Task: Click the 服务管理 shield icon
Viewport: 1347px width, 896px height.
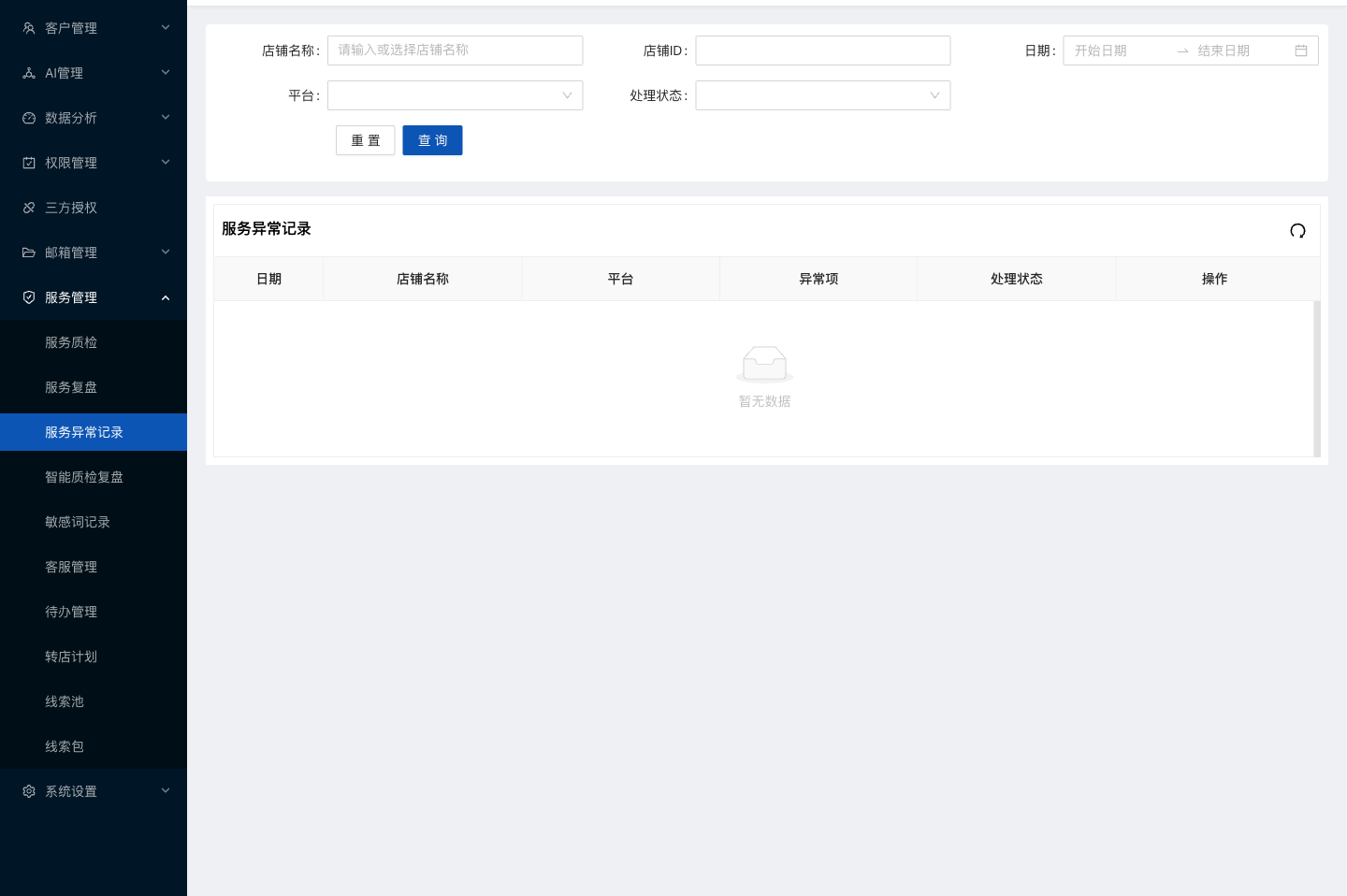Action: pyautogui.click(x=29, y=297)
